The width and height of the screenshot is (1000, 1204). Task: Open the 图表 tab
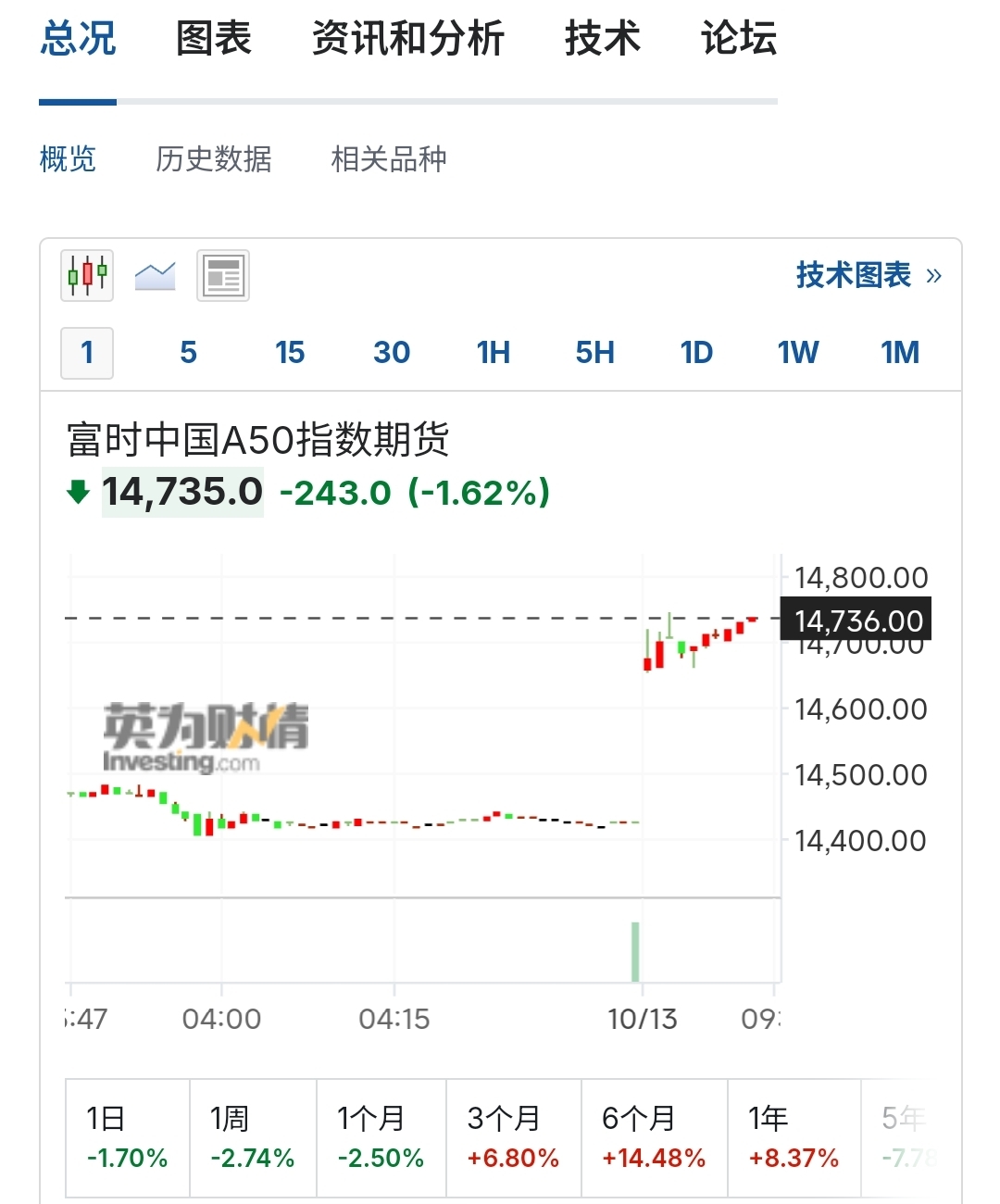tap(214, 39)
